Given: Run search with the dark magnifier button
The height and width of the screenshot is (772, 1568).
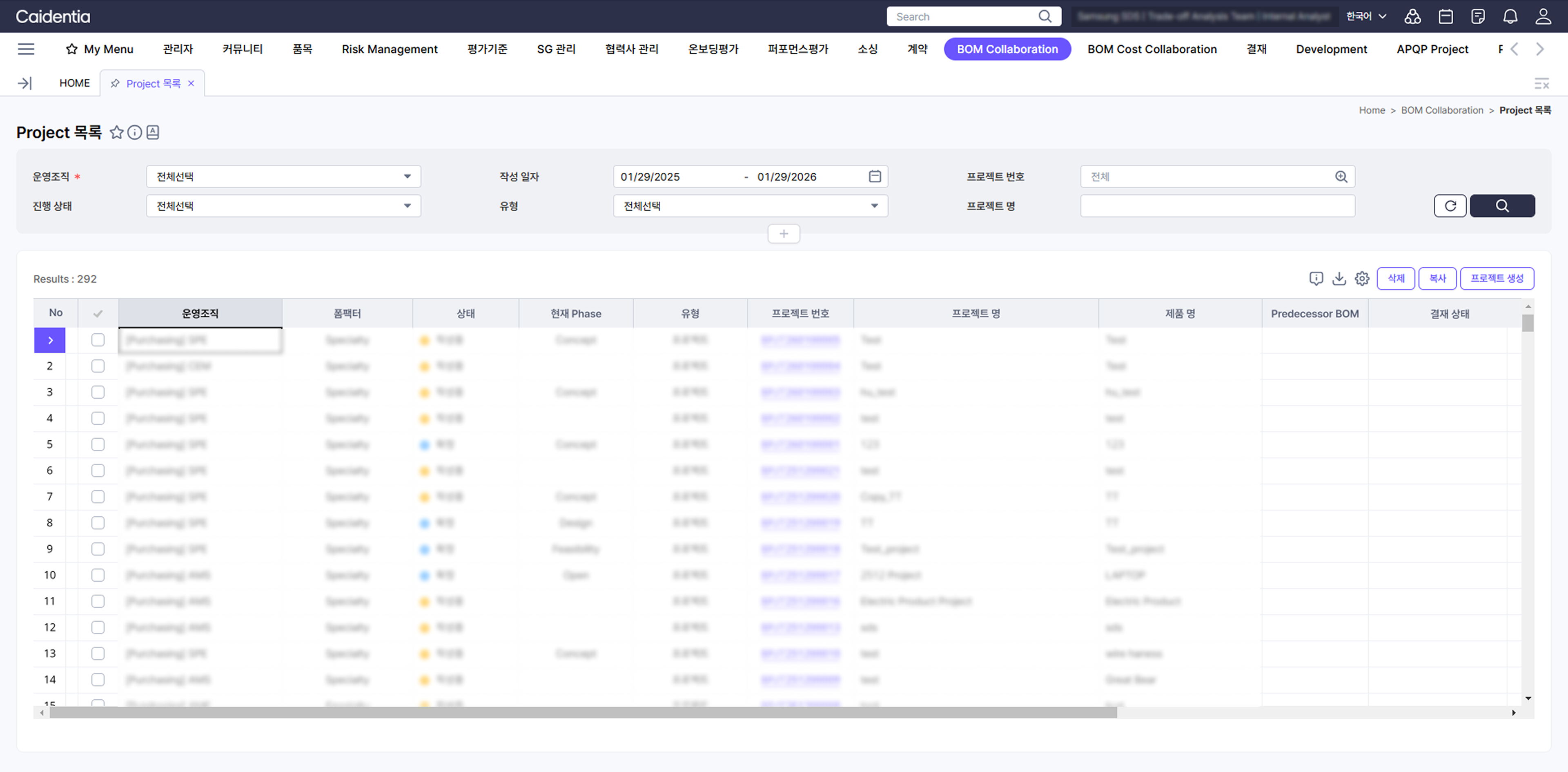Looking at the screenshot, I should click(x=1502, y=206).
